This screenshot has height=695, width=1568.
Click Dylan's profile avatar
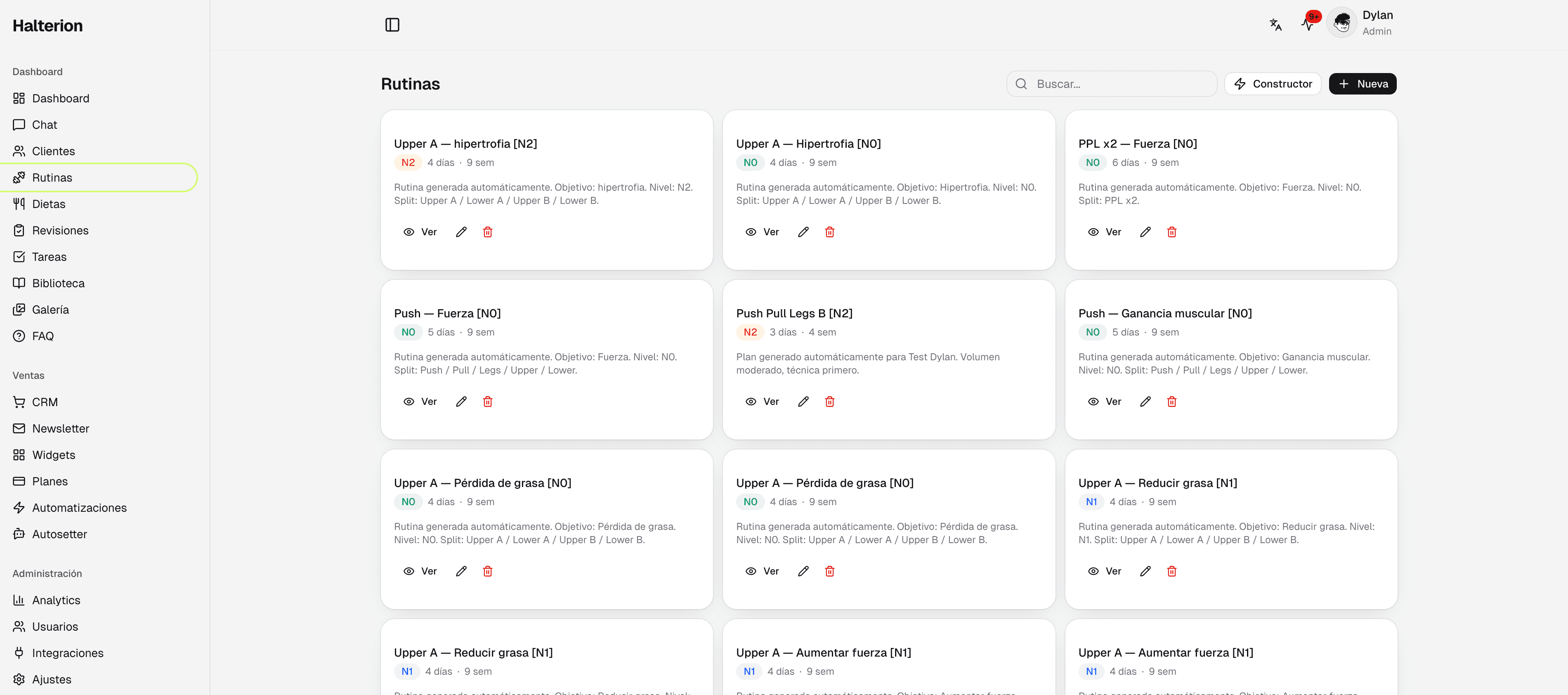pos(1341,23)
